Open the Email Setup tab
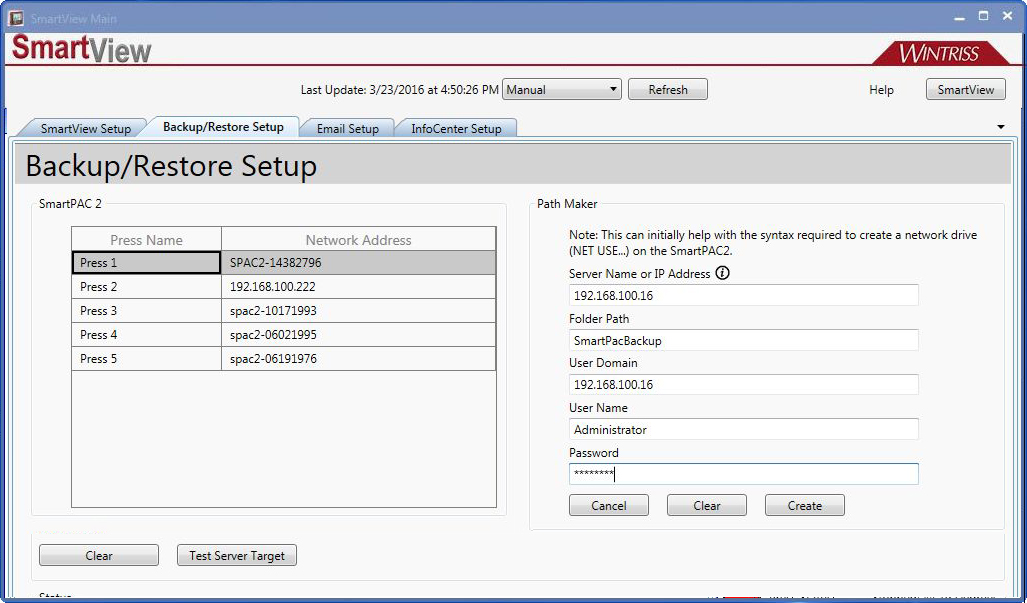This screenshot has height=603, width=1027. (x=348, y=128)
